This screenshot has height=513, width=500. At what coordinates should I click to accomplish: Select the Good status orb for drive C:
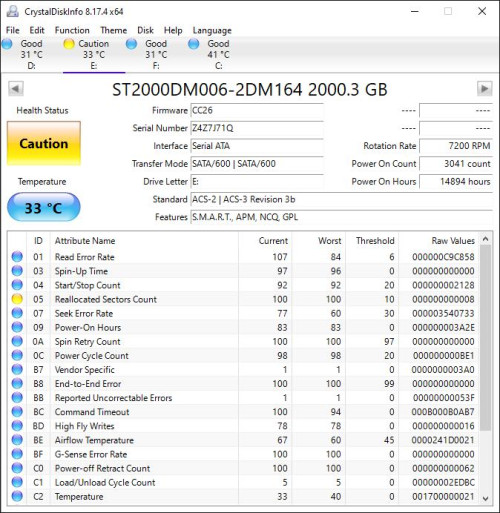(194, 44)
